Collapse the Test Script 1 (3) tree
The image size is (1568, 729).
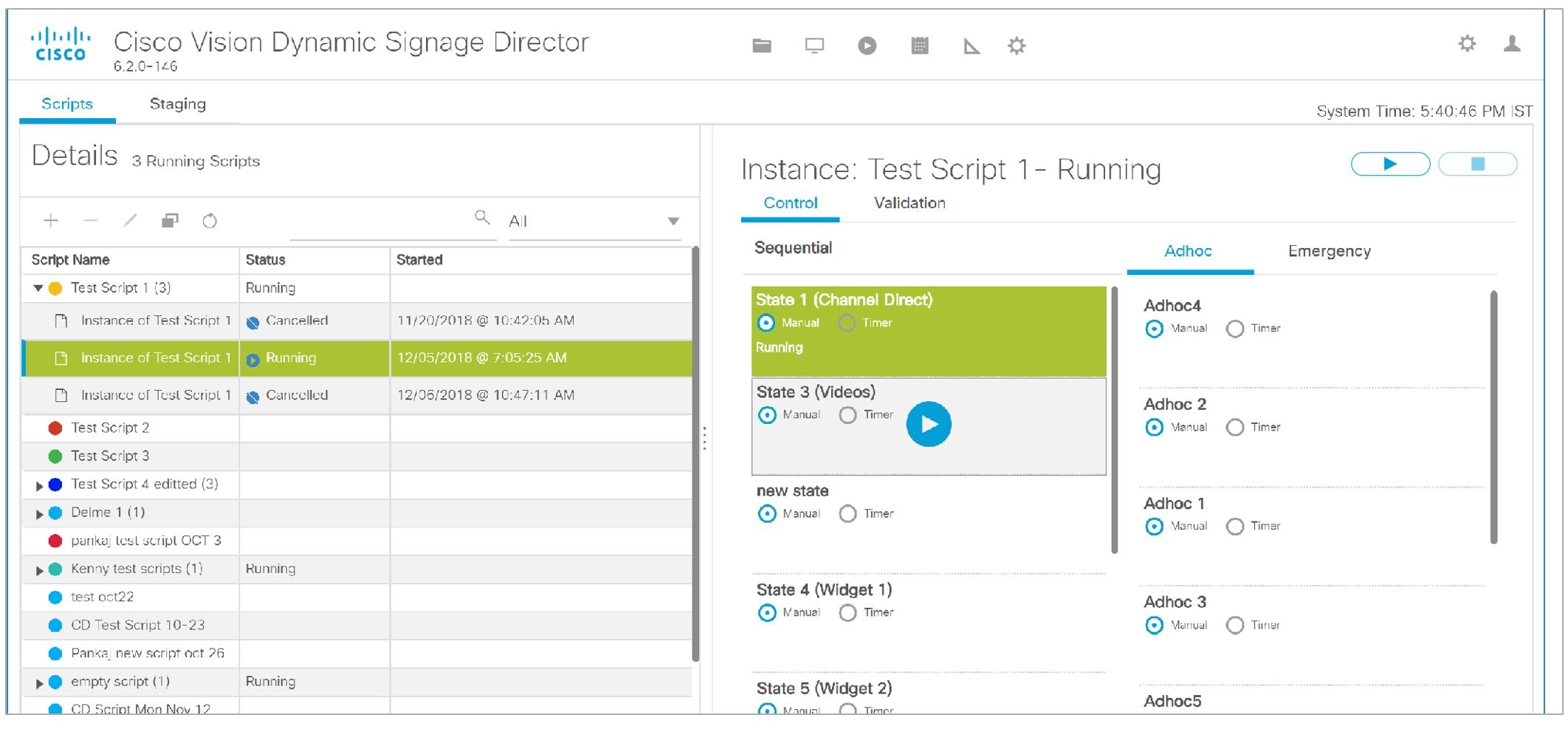pos(38,288)
